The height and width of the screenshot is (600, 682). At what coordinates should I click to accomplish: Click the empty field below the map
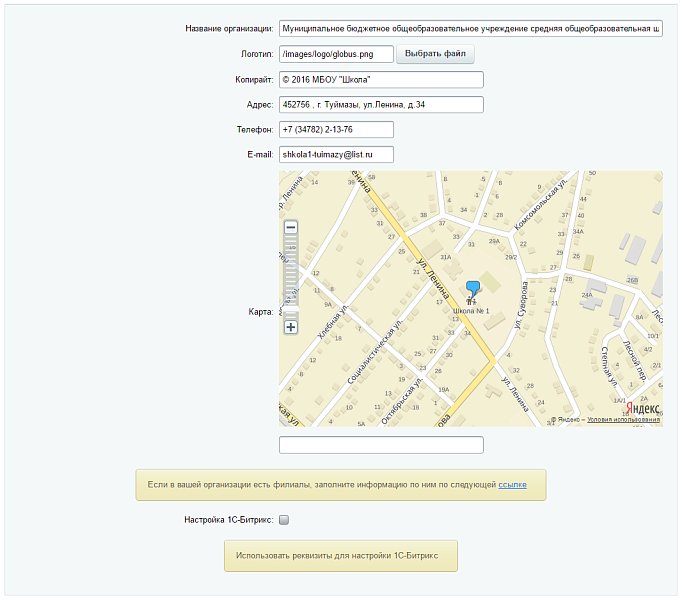pos(381,445)
